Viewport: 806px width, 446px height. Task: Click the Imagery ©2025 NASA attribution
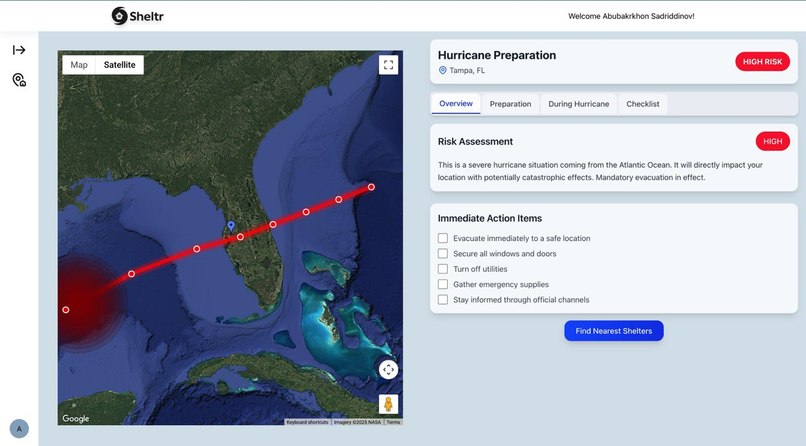(357, 422)
